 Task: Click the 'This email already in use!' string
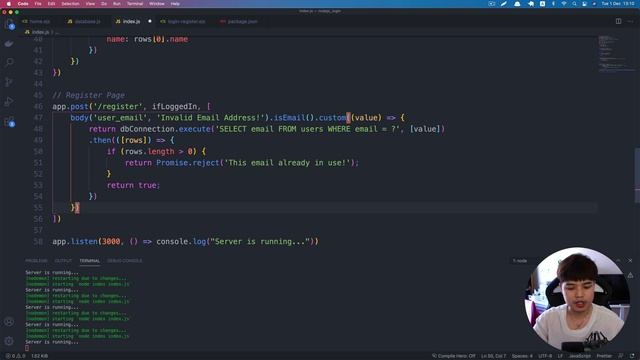[287, 163]
